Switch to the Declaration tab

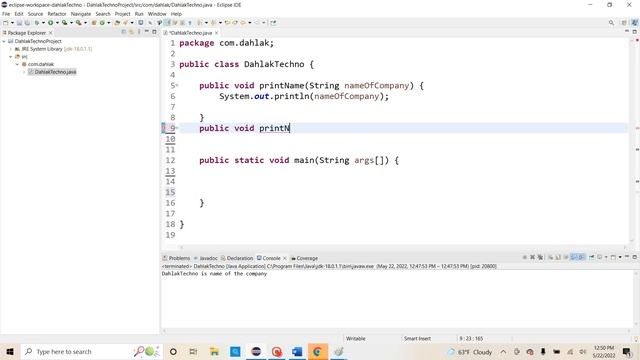(x=237, y=258)
